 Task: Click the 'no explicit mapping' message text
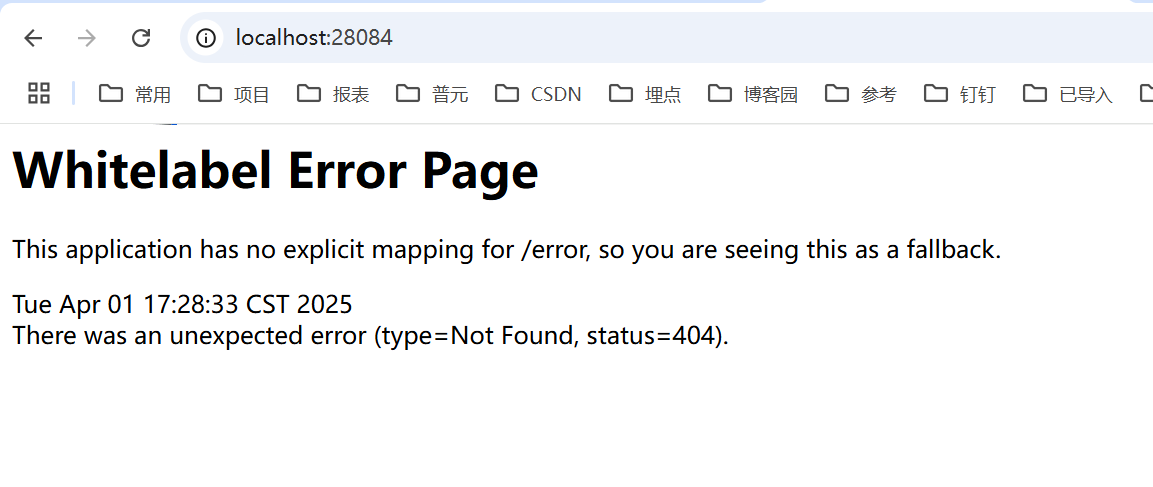[506, 249]
